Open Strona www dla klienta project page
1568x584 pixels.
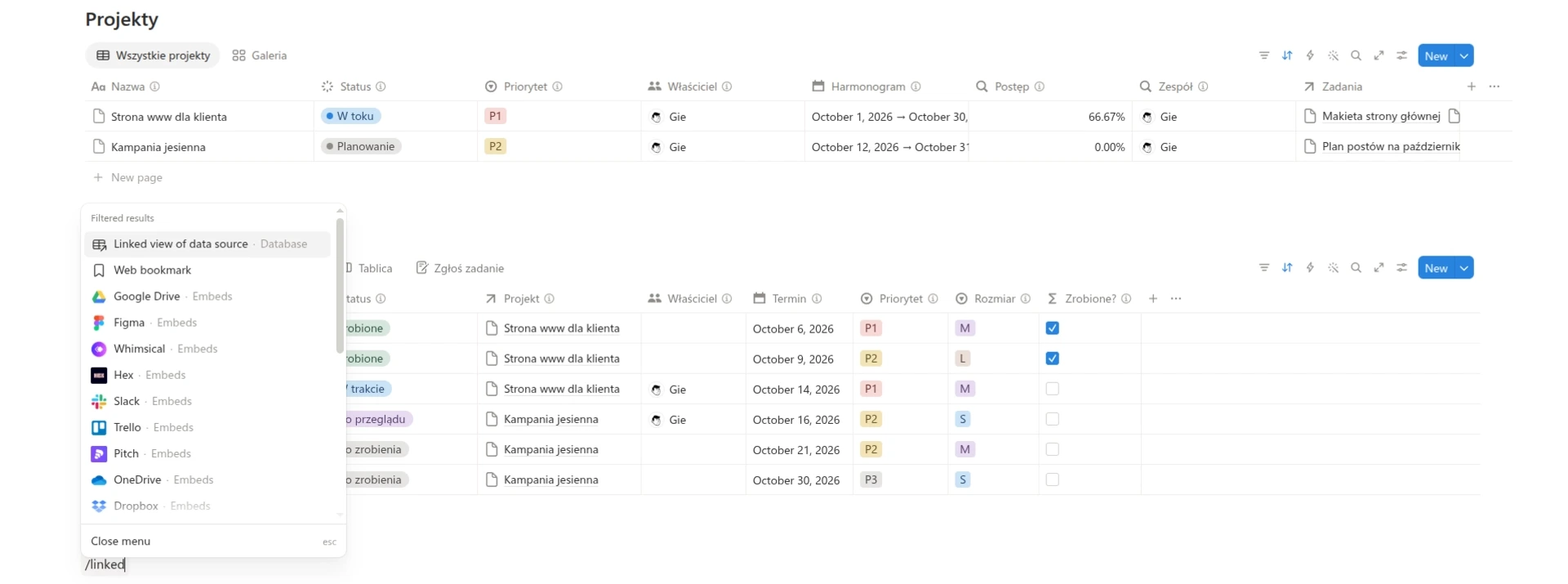[169, 117]
